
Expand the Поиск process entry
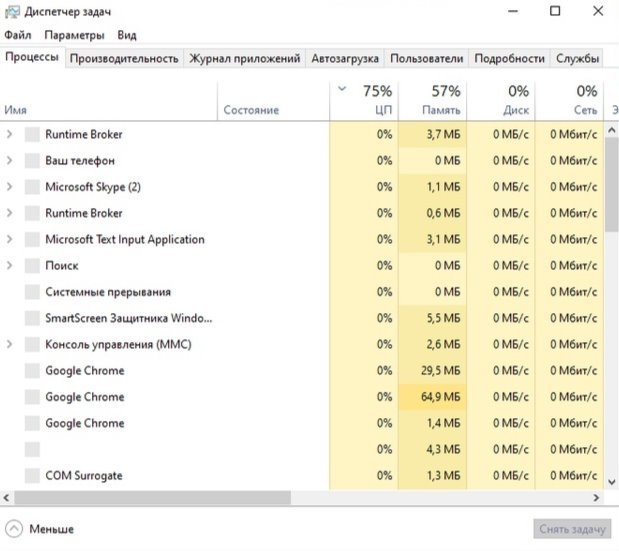(10, 266)
